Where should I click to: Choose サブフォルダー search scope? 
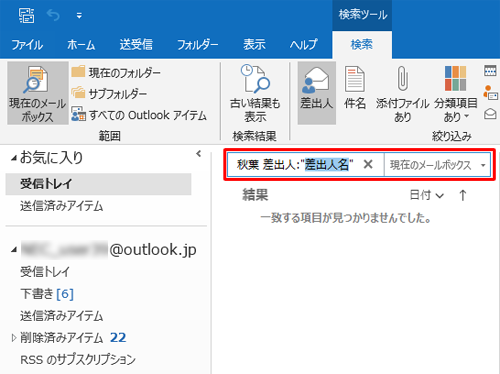click(x=109, y=94)
